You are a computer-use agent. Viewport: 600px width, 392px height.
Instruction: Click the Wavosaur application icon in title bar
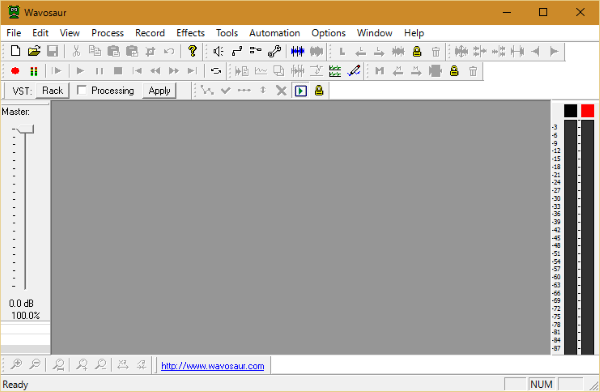point(14,12)
